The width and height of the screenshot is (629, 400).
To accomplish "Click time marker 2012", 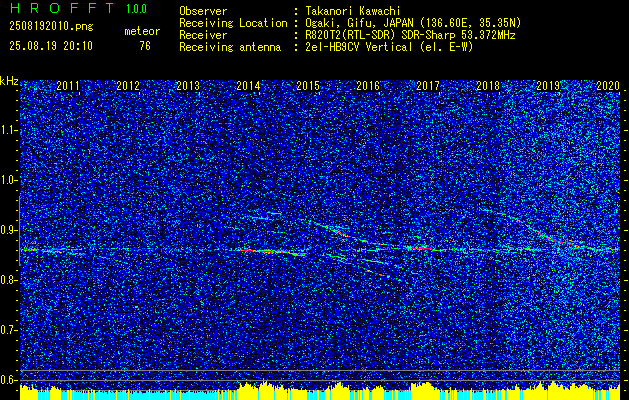I will 128,86.
